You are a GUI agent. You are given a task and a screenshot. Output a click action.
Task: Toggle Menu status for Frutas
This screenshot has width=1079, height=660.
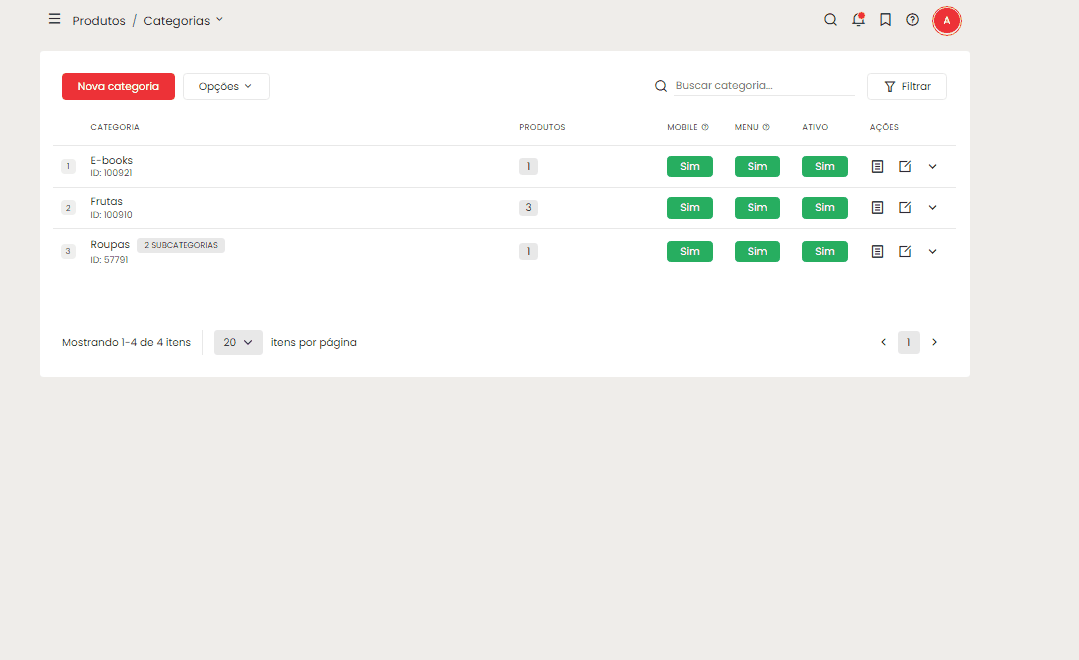click(757, 207)
